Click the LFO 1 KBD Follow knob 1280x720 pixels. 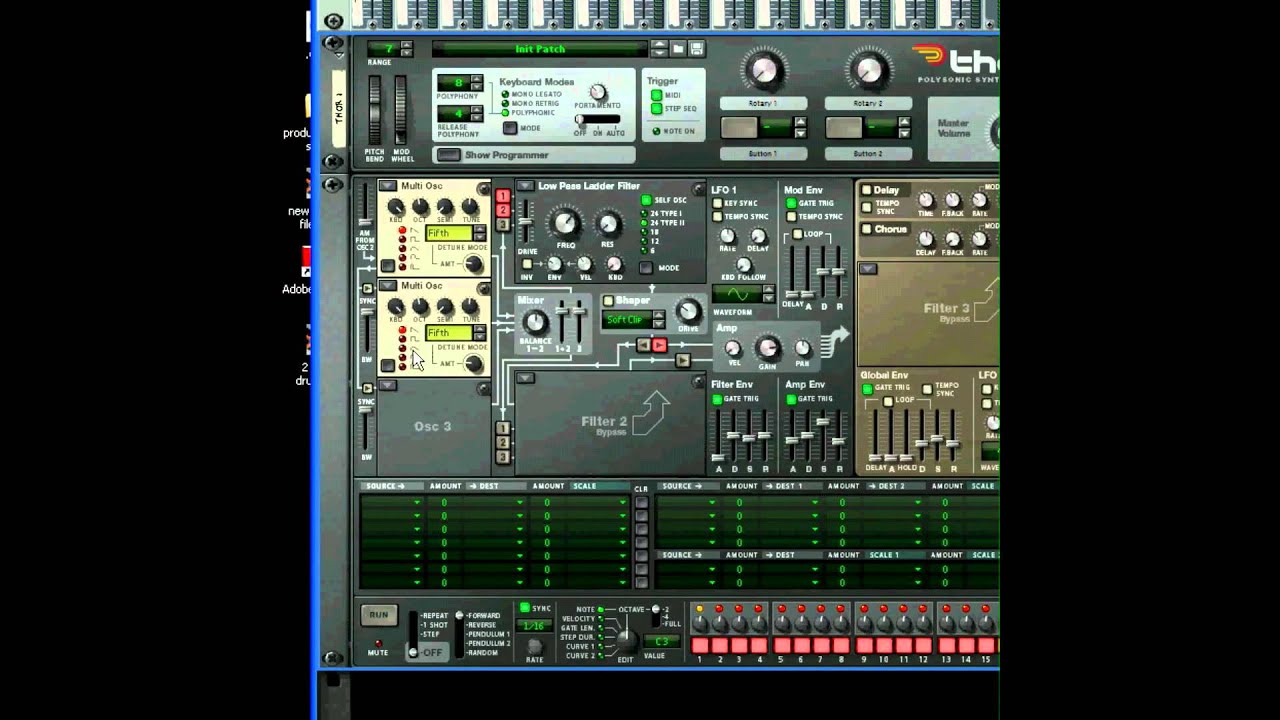pos(743,266)
